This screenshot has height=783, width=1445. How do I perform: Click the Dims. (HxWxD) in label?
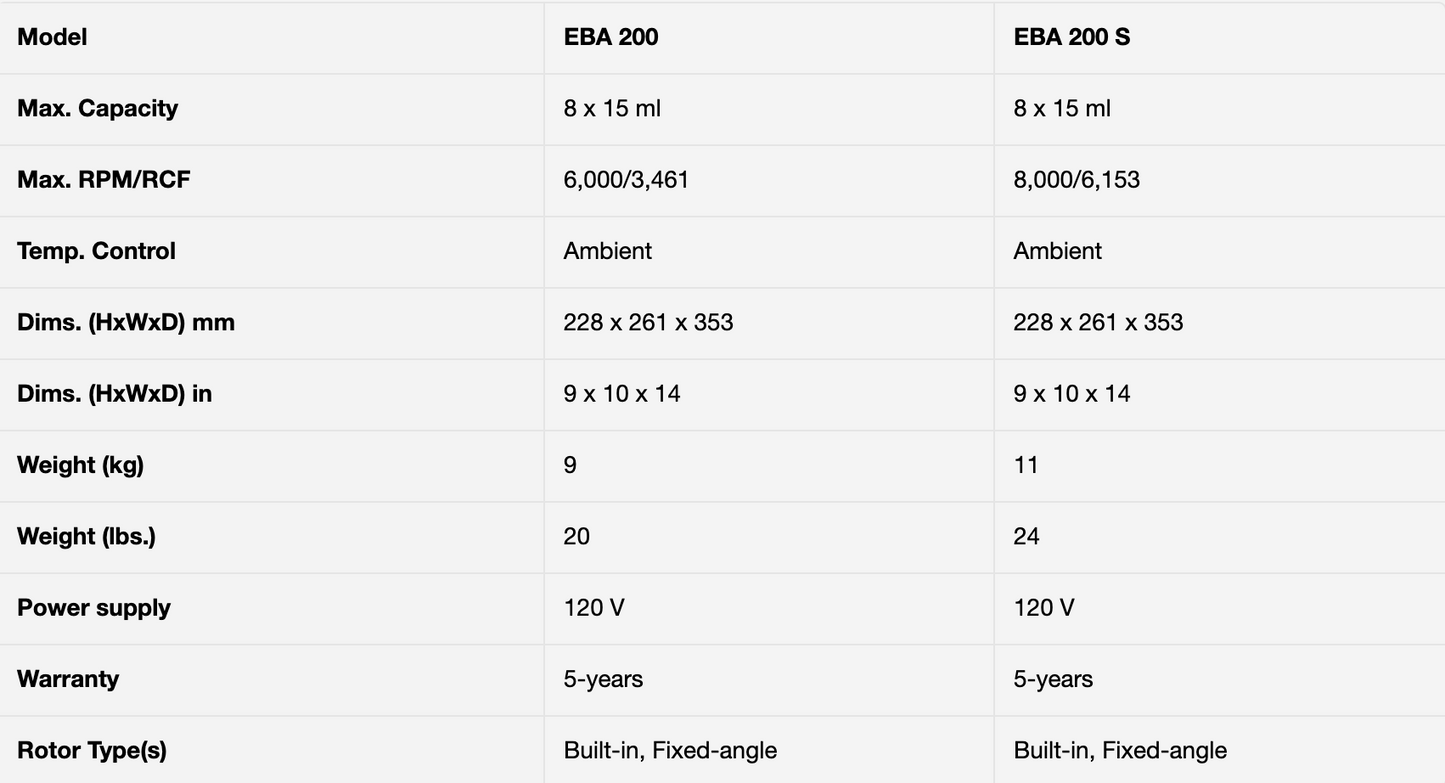click(114, 394)
